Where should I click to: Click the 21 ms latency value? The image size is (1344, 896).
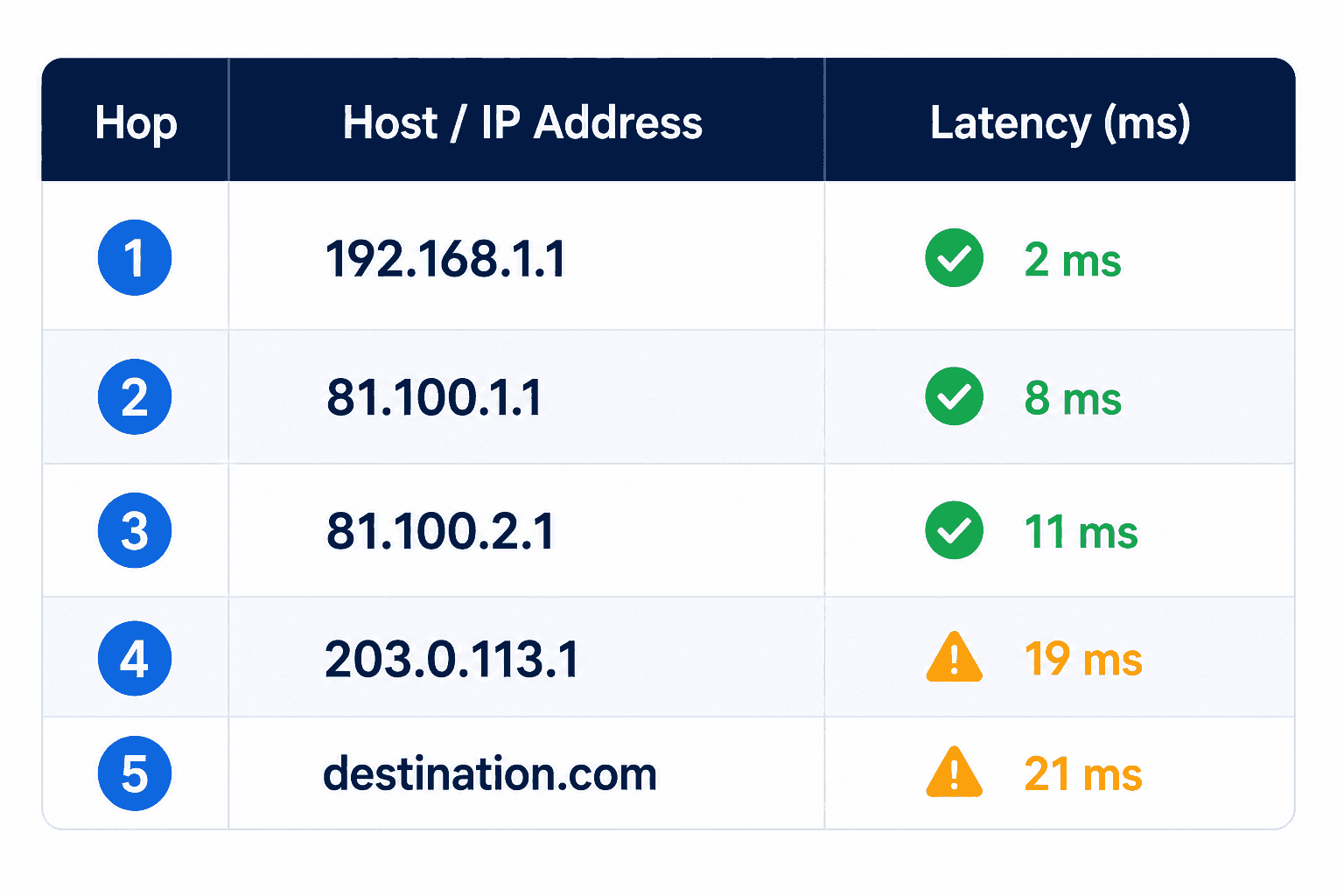pos(1083,774)
